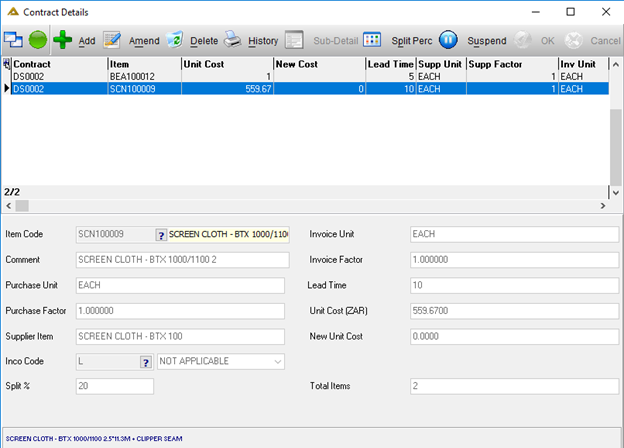This screenshot has height=448, width=624.
Task: Click the Sub-Detail form icon
Action: click(x=294, y=40)
